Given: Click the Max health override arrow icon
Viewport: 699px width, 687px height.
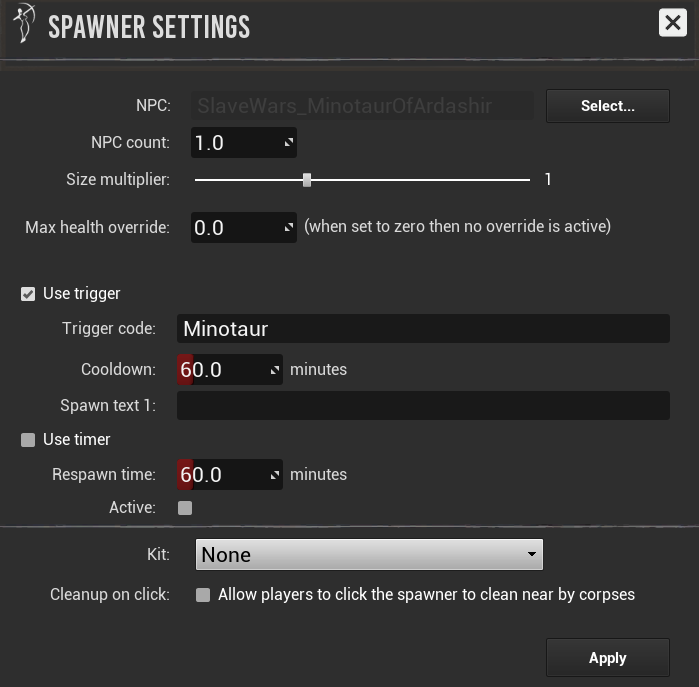Looking at the screenshot, I should (x=288, y=228).
